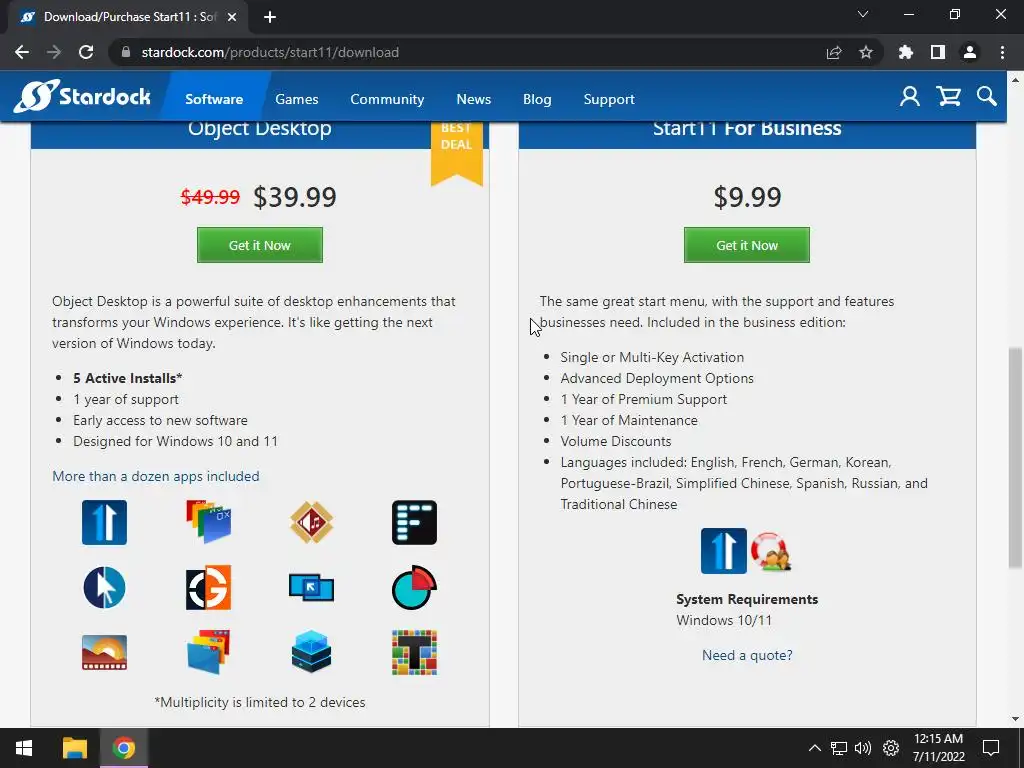Close the Download/Purchase Start11 tab
This screenshot has width=1024, height=768.
tap(232, 17)
